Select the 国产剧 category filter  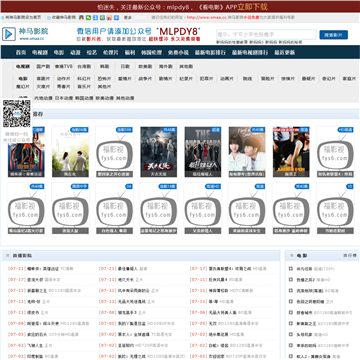point(43,66)
